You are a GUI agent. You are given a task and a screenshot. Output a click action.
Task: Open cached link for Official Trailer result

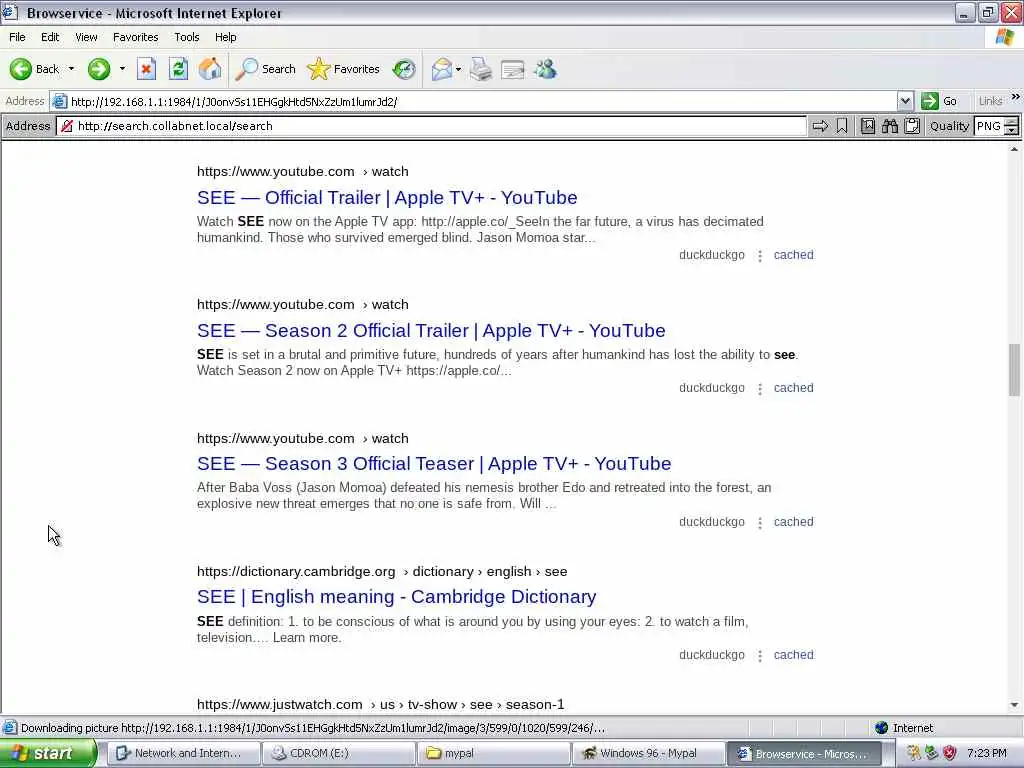pyautogui.click(x=793, y=255)
